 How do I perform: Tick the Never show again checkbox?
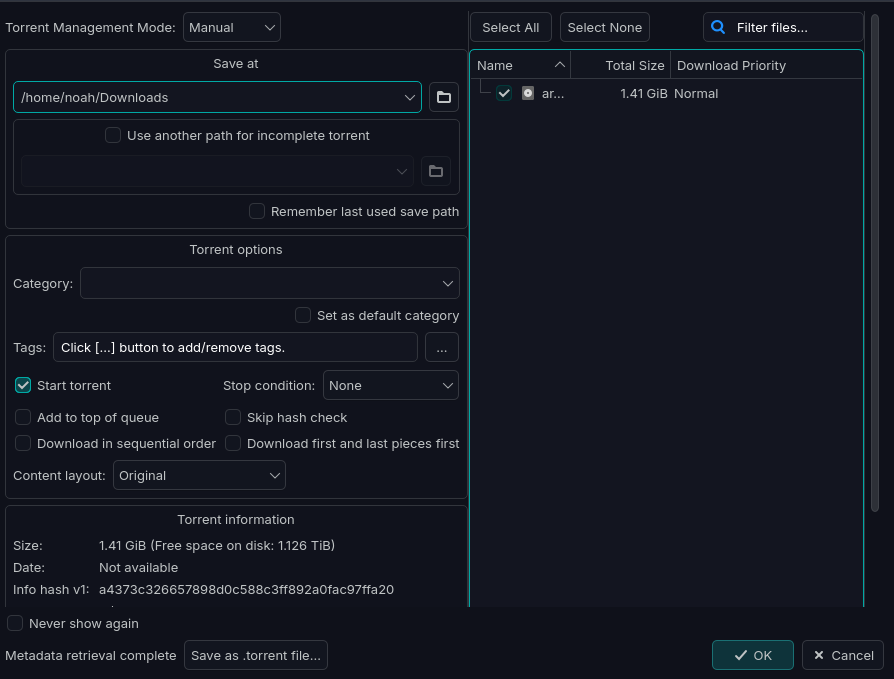[15, 623]
